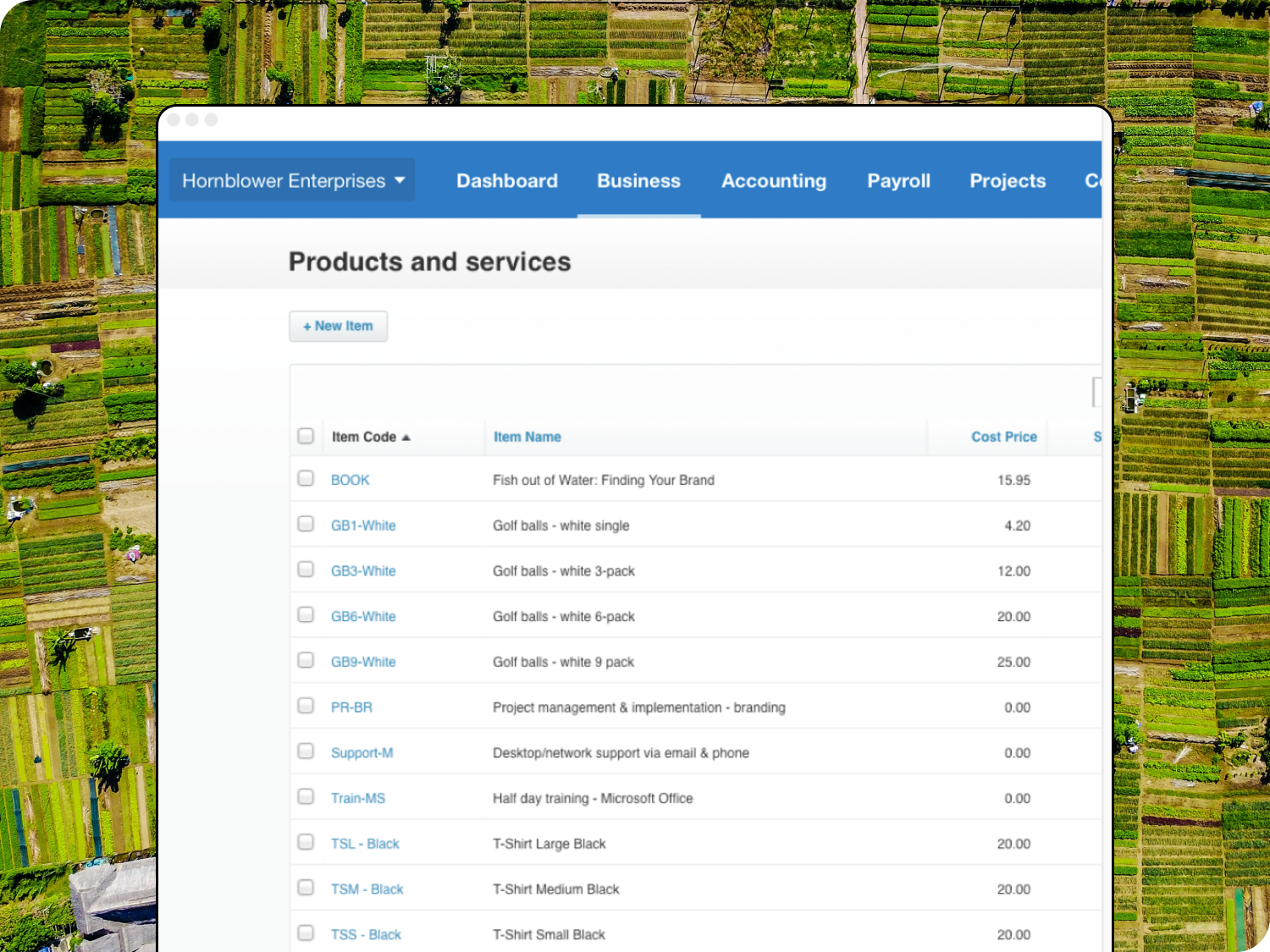Tick the checkbox for GB6-White row
This screenshot has height=952, width=1270.
(306, 615)
